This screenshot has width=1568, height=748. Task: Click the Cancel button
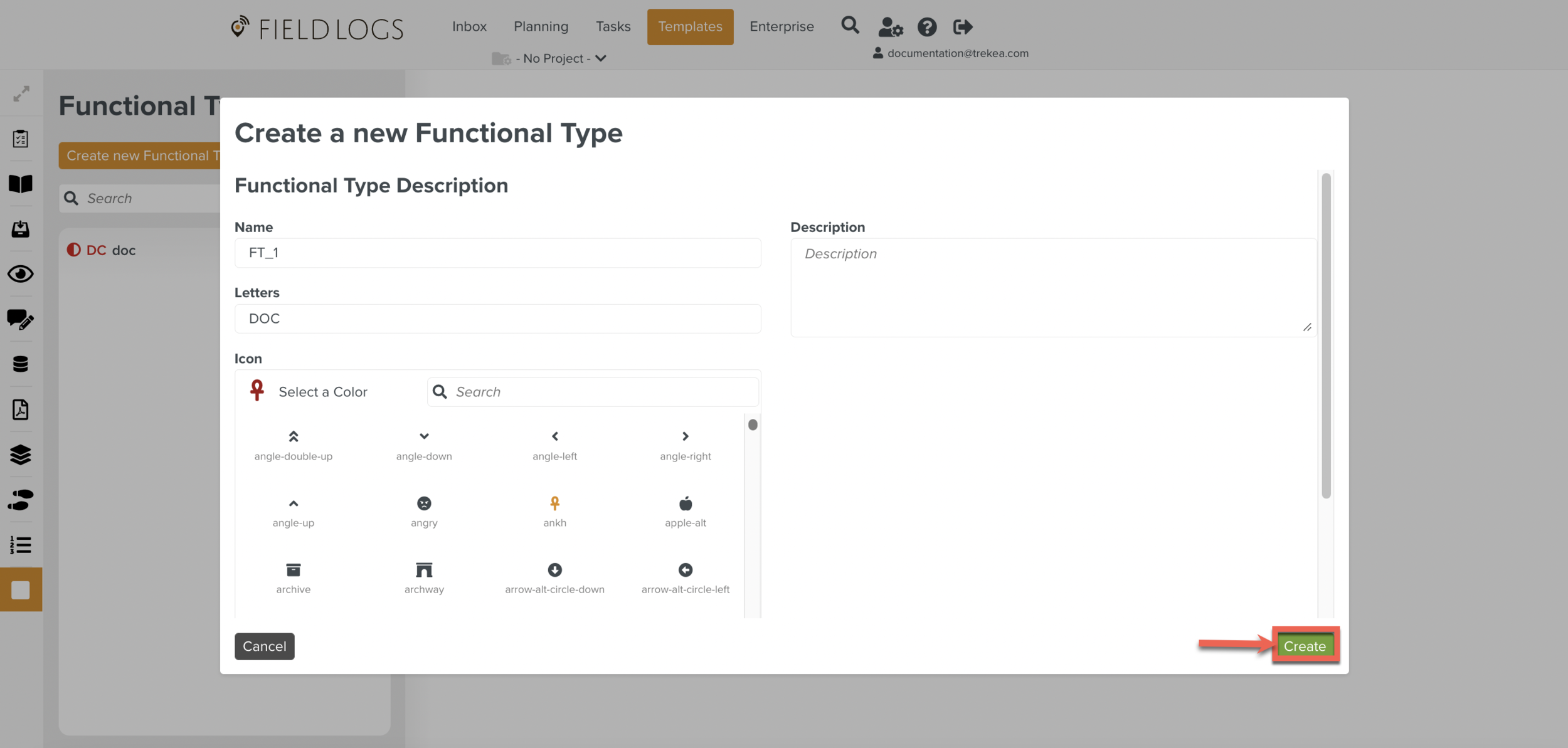(264, 646)
